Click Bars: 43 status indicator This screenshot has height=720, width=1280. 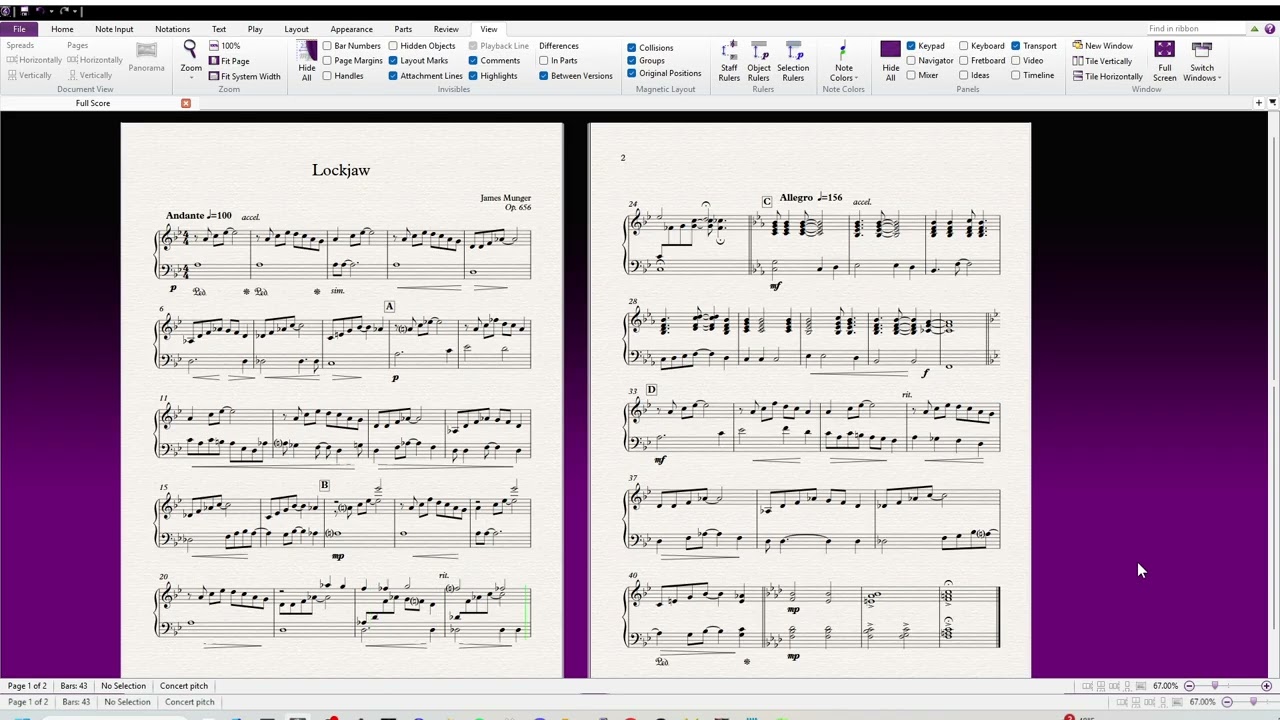click(x=73, y=686)
